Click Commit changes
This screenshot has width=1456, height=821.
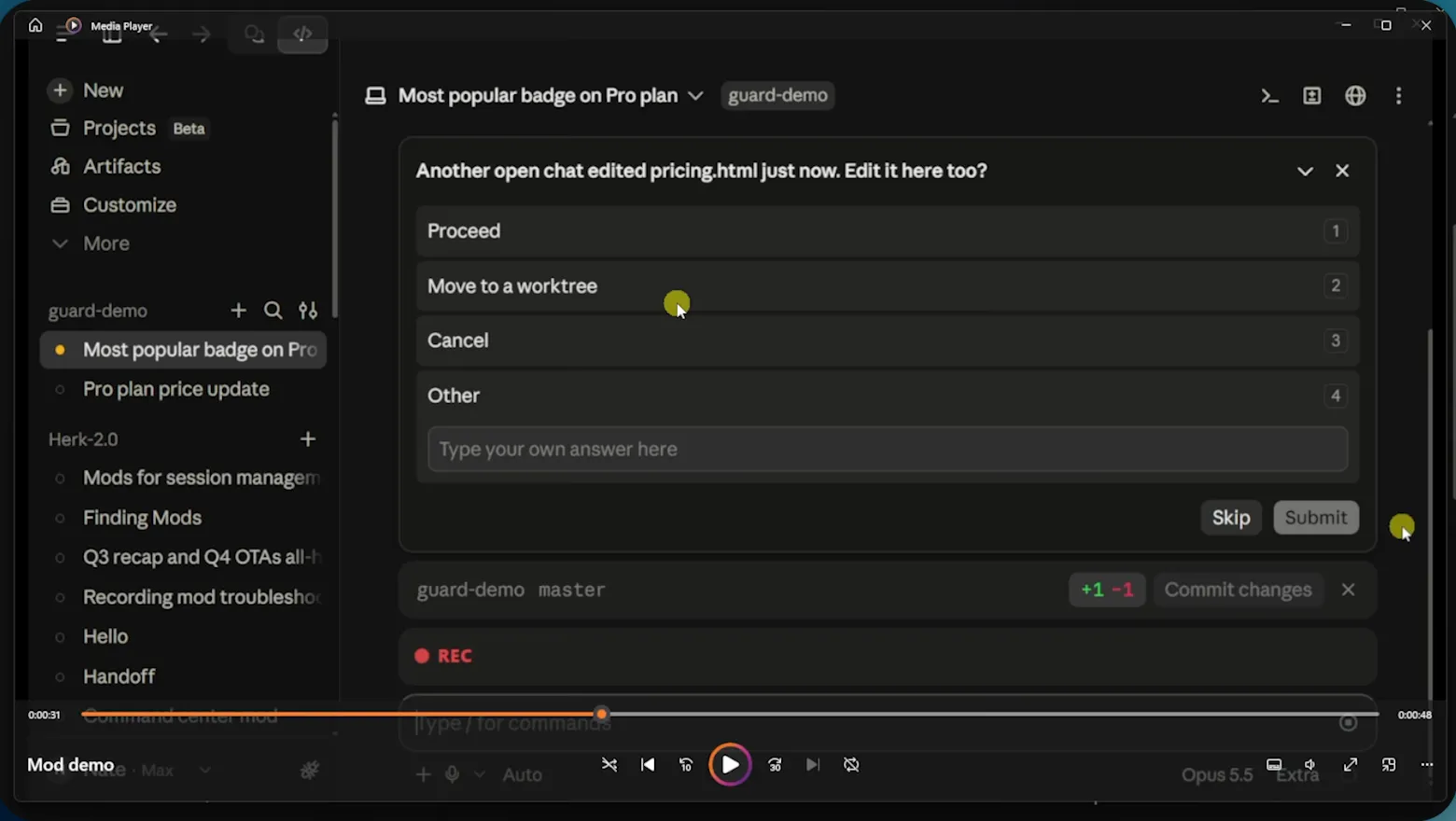[1238, 590]
